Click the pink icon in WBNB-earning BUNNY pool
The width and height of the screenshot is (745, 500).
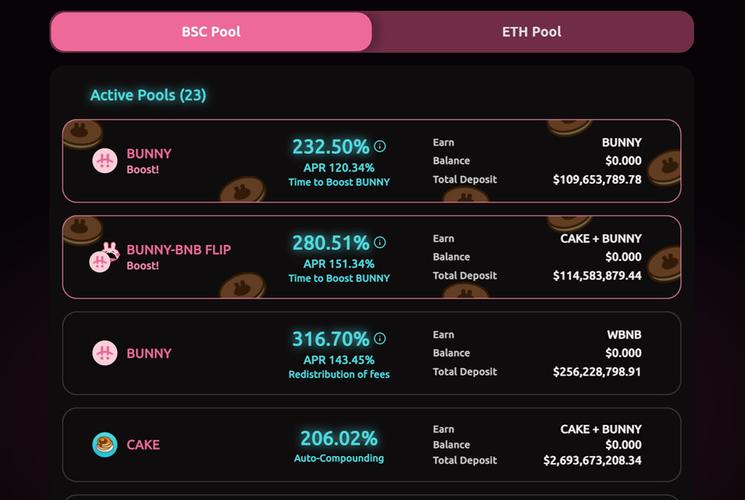105,353
